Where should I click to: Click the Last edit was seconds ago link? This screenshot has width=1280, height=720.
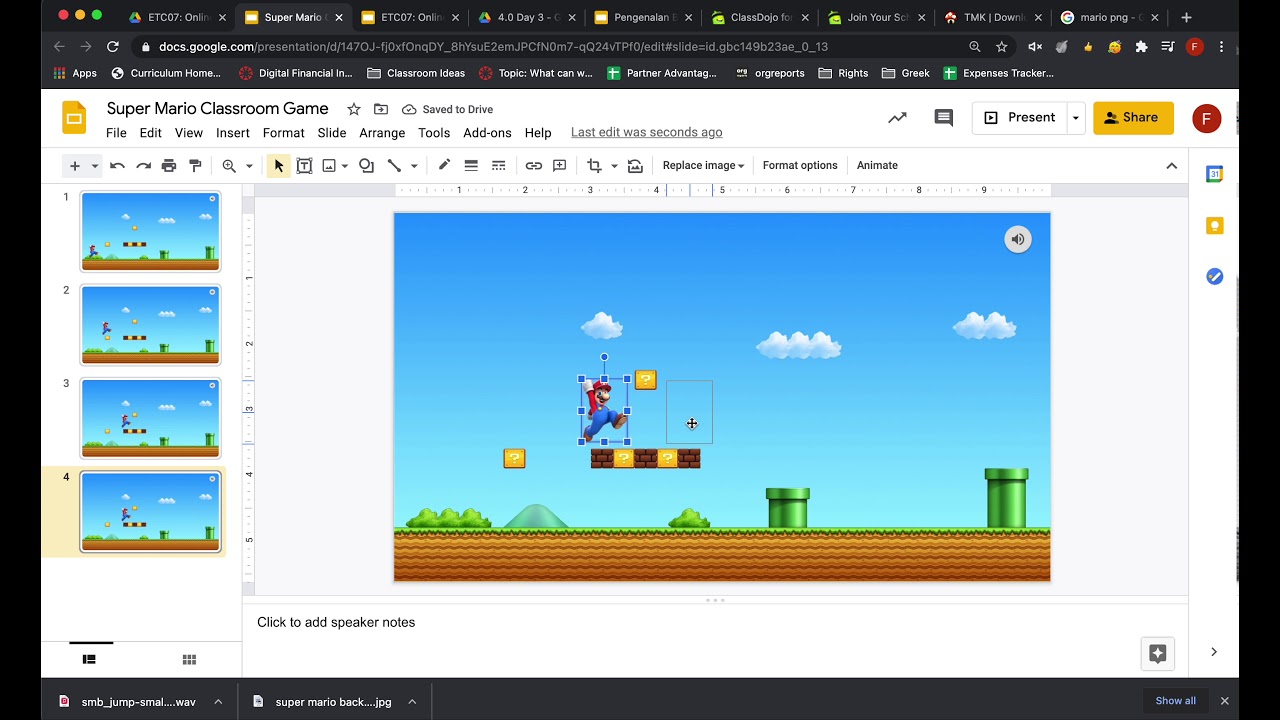tap(646, 132)
